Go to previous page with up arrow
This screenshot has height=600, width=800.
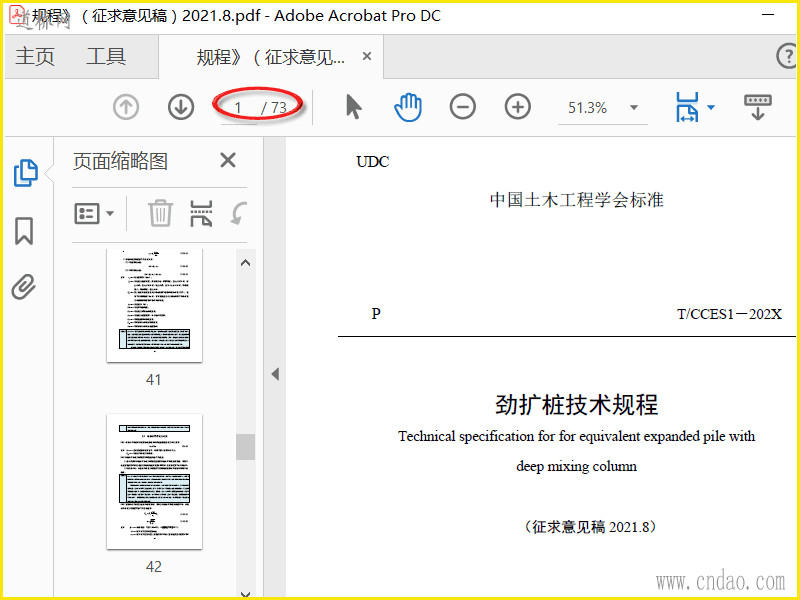(x=126, y=108)
